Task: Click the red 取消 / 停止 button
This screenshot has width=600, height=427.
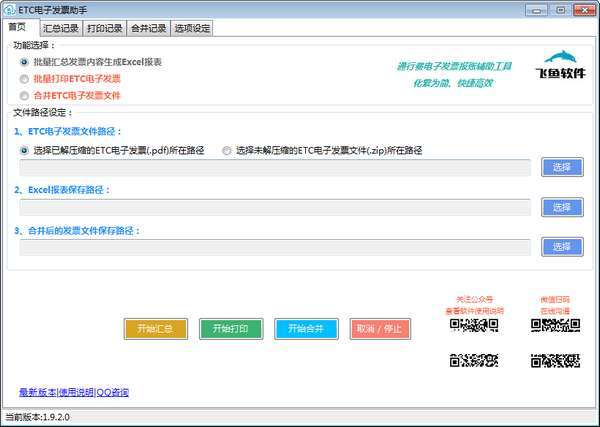Action: coord(380,328)
